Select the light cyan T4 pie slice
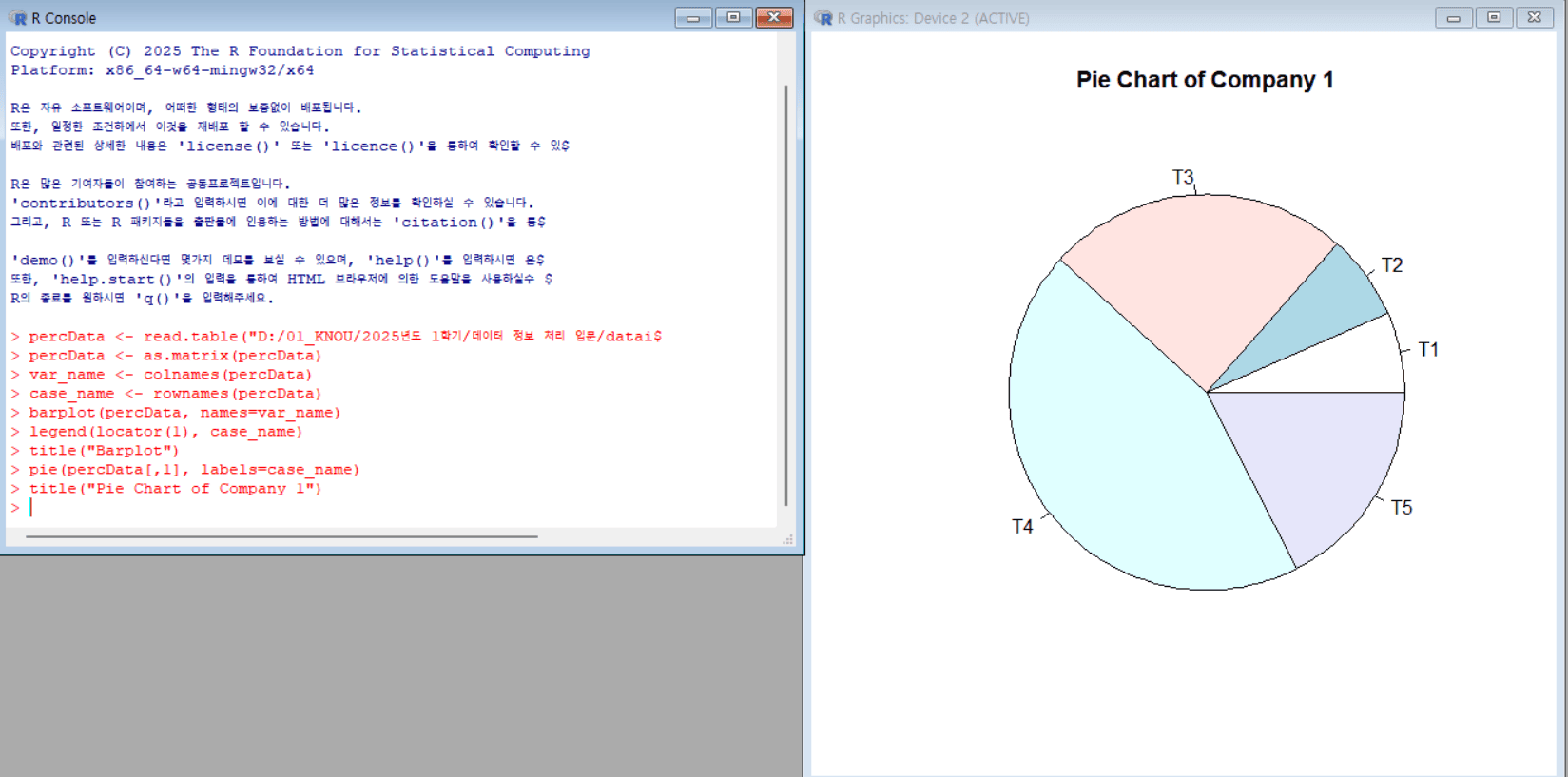This screenshot has width=1568, height=777. 1122,447
